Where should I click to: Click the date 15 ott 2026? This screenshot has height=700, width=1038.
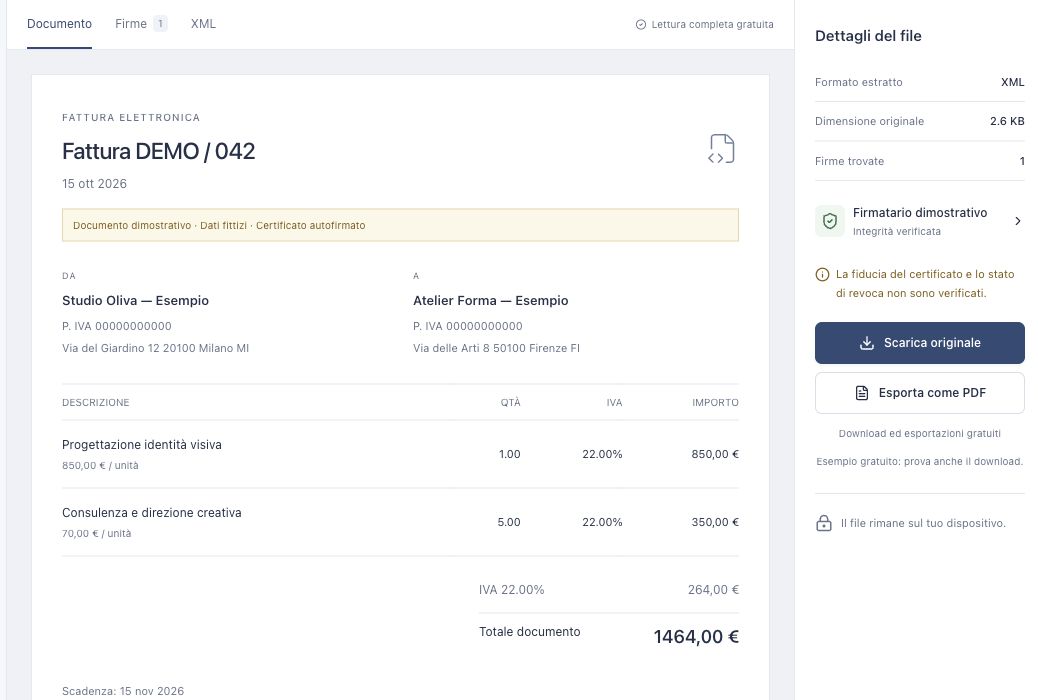coord(94,183)
